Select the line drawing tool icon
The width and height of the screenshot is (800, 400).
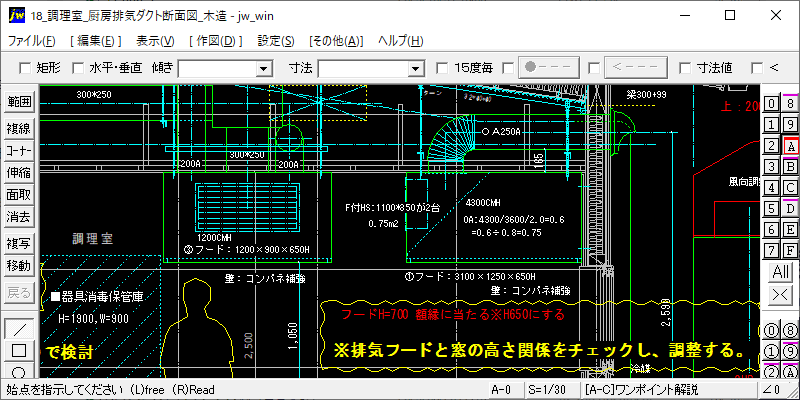coord(19,329)
